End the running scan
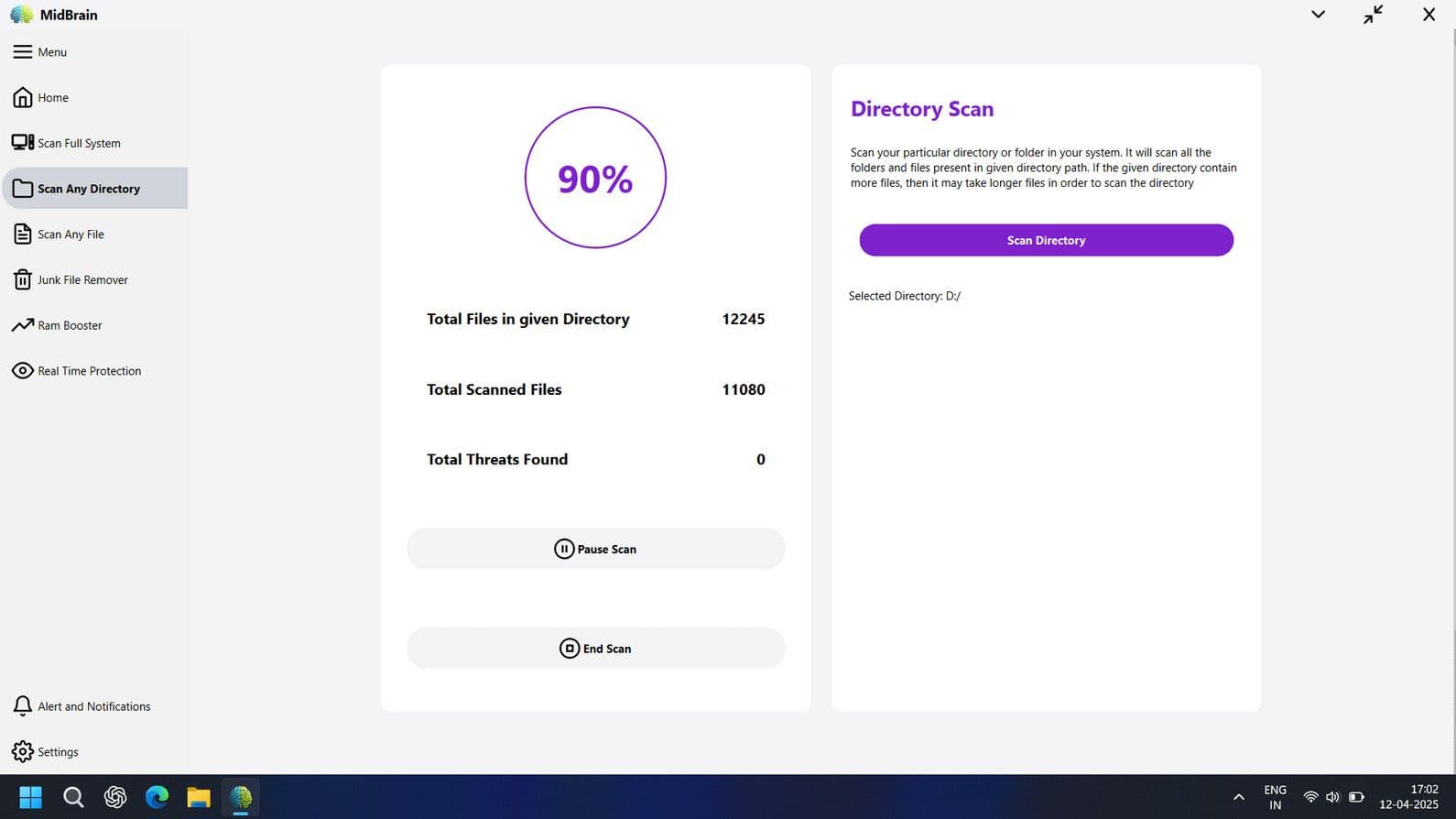The image size is (1456, 819). pos(595,649)
